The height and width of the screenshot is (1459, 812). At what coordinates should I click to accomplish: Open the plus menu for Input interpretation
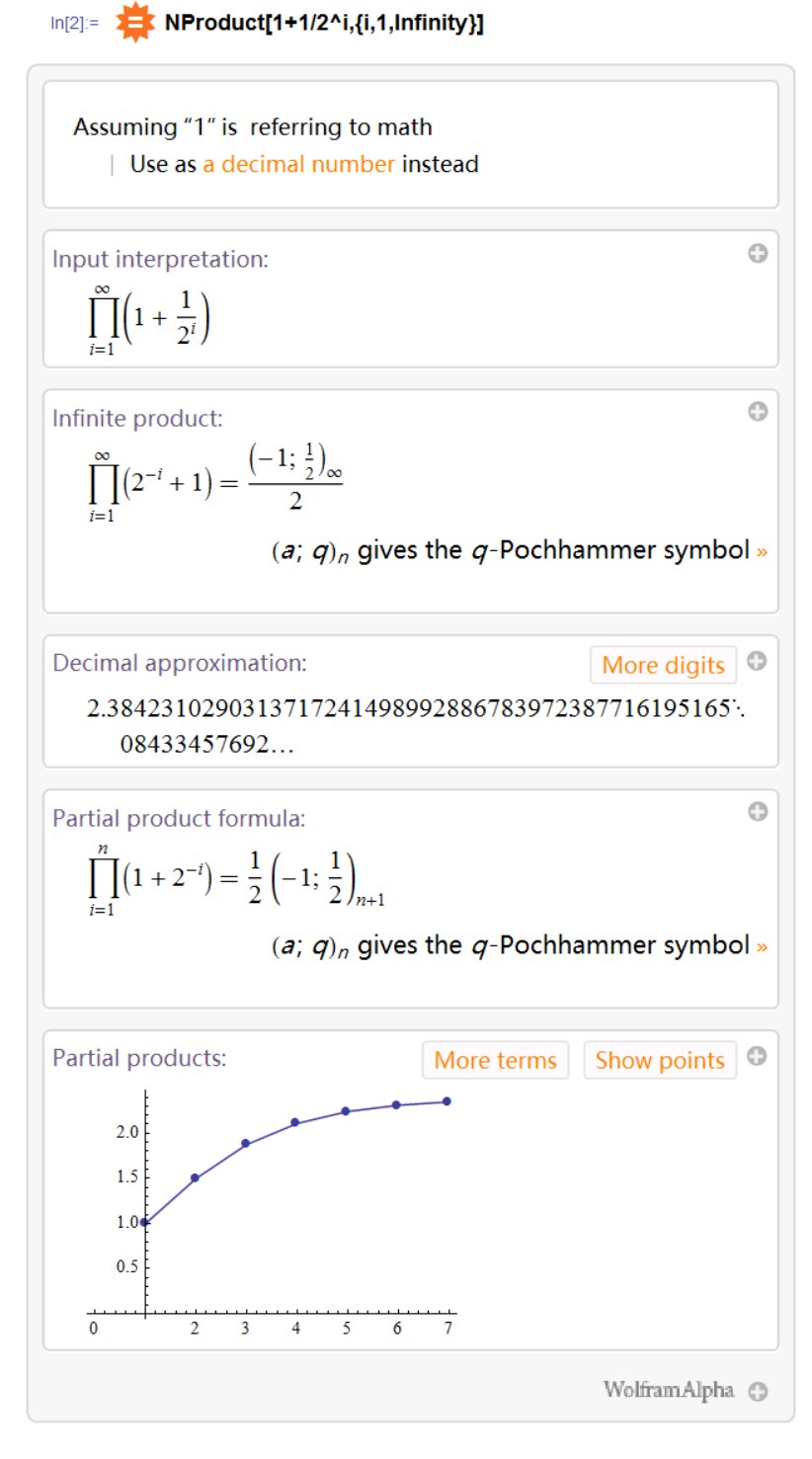click(758, 254)
